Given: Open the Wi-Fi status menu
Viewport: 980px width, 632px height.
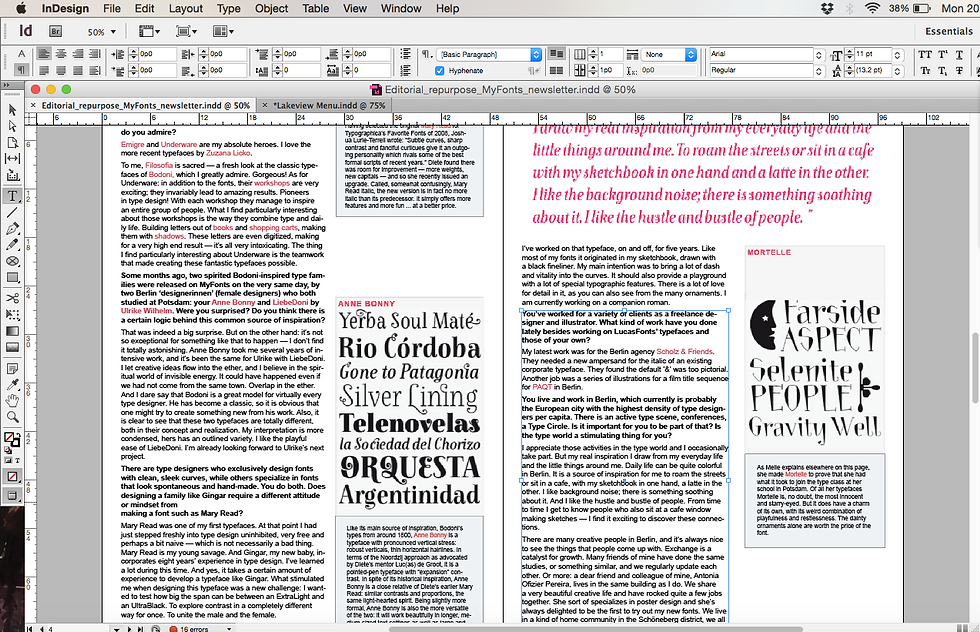Looking at the screenshot, I should coord(872,8).
